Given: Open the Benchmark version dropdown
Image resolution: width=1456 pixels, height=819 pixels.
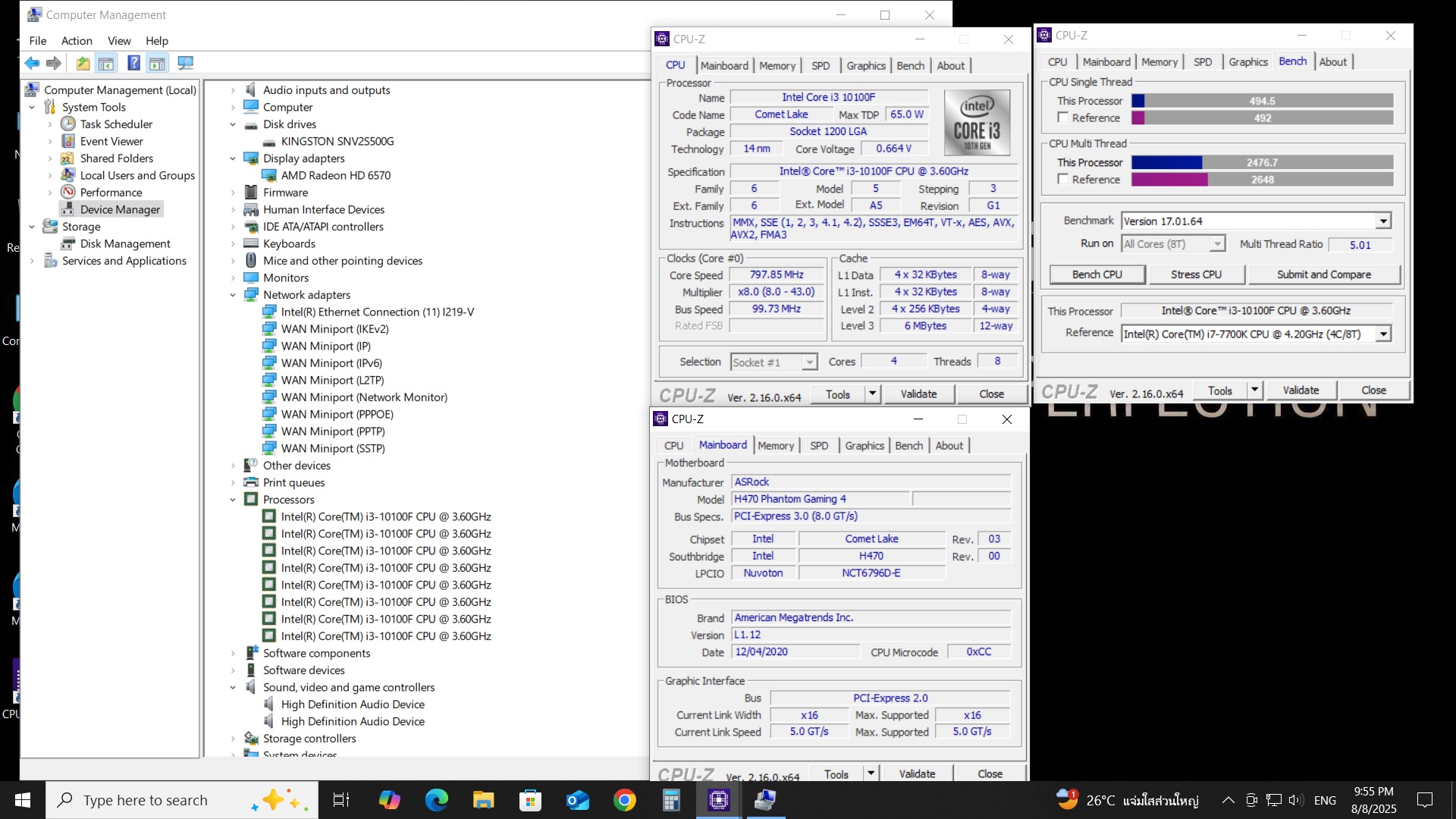Looking at the screenshot, I should (x=1383, y=221).
